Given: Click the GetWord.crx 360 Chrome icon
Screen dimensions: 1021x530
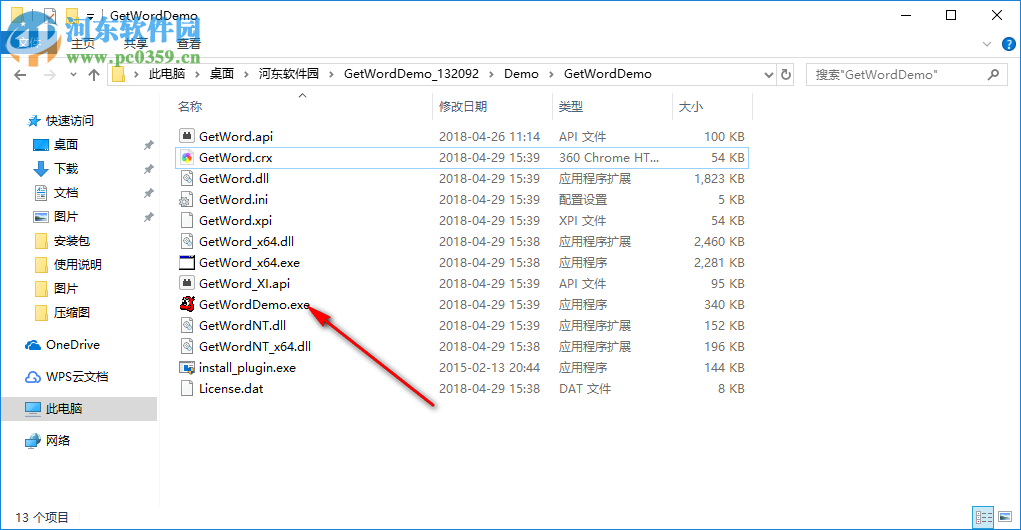Looking at the screenshot, I should pos(187,157).
